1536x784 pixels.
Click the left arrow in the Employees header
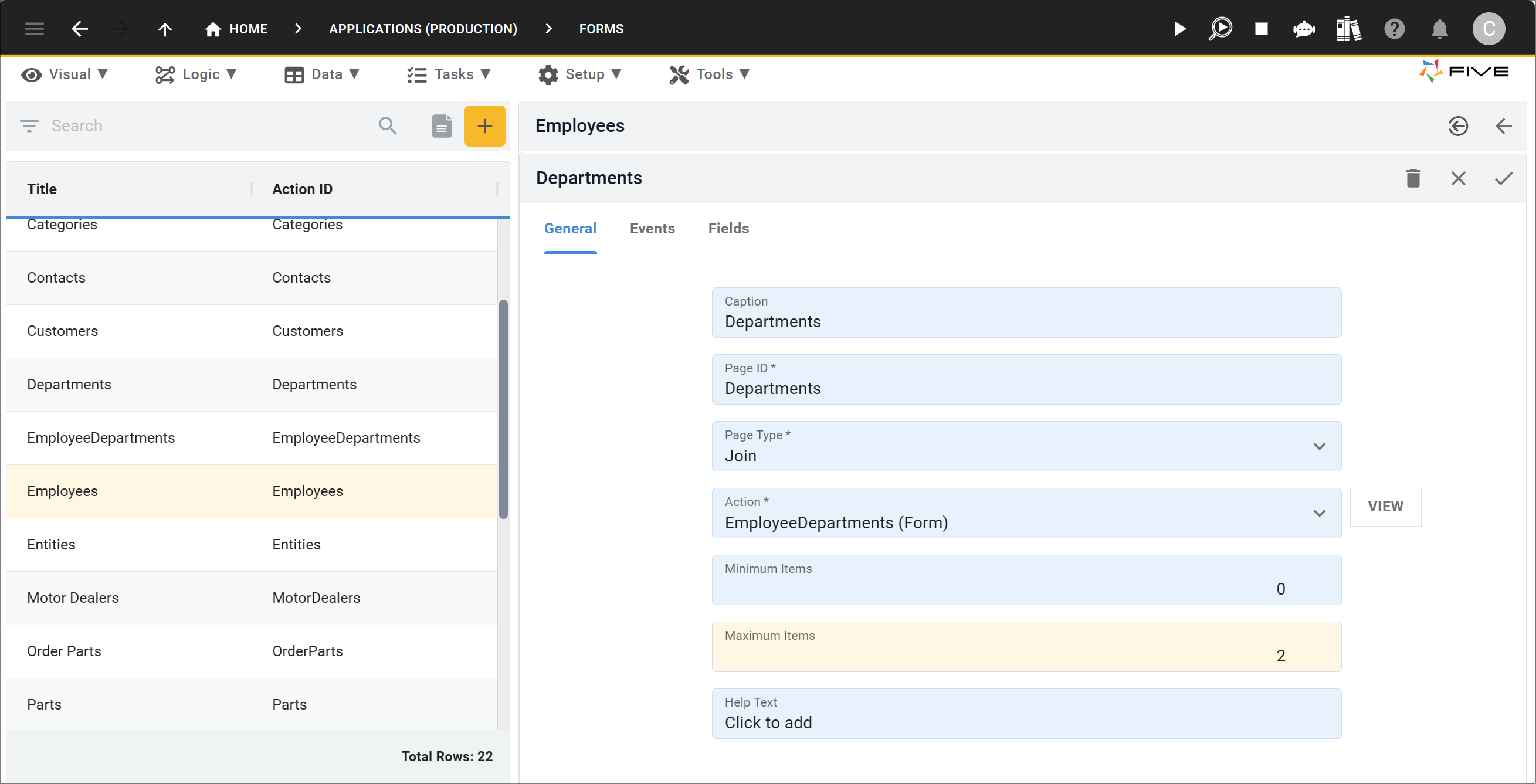click(x=1503, y=126)
